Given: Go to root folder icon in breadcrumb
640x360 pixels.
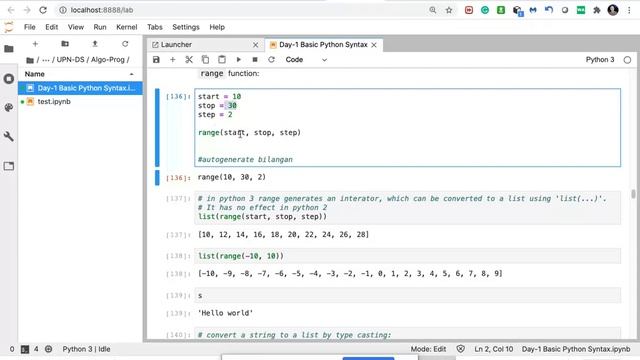Looking at the screenshot, I should [x=30, y=60].
